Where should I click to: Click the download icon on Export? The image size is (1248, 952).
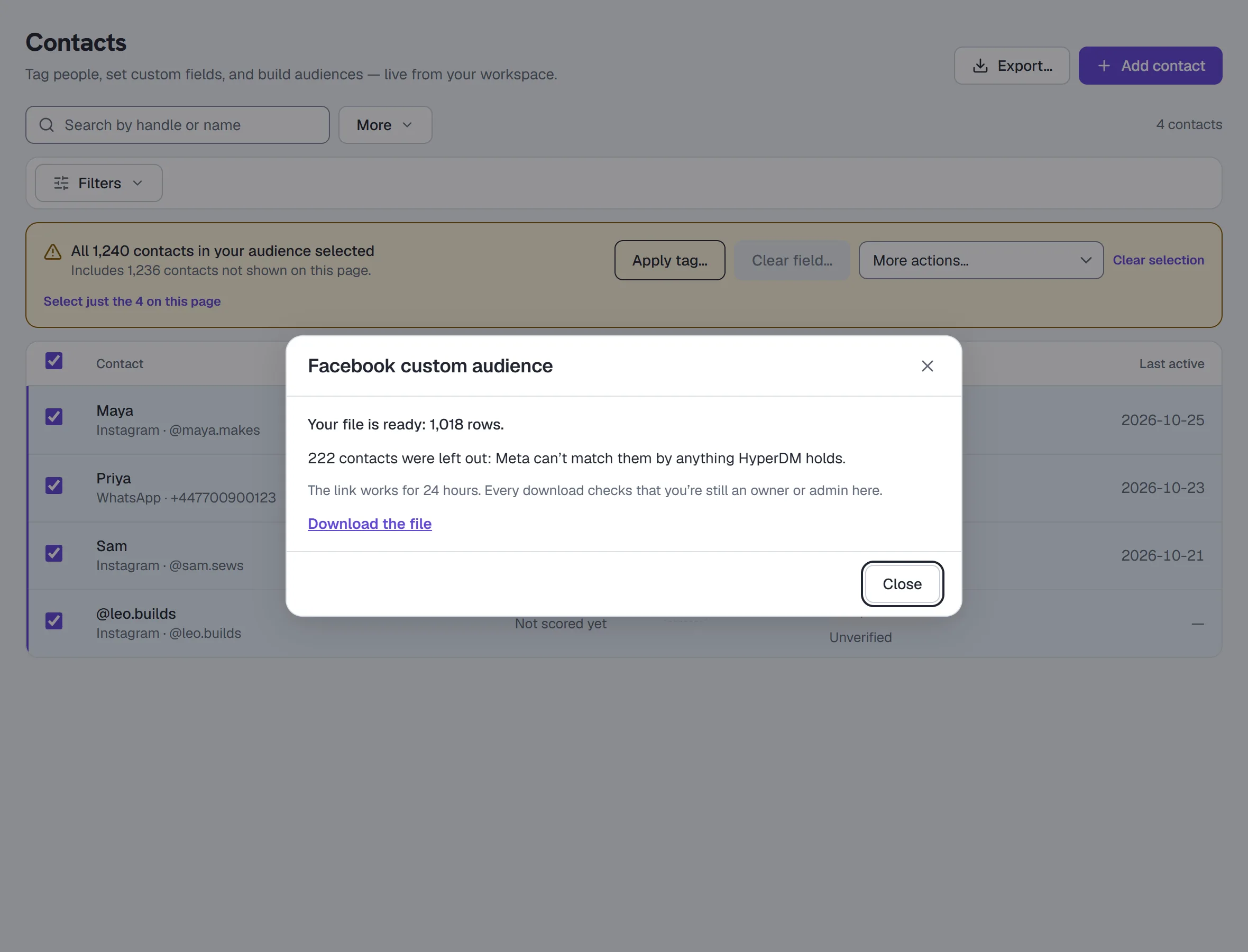tap(980, 66)
